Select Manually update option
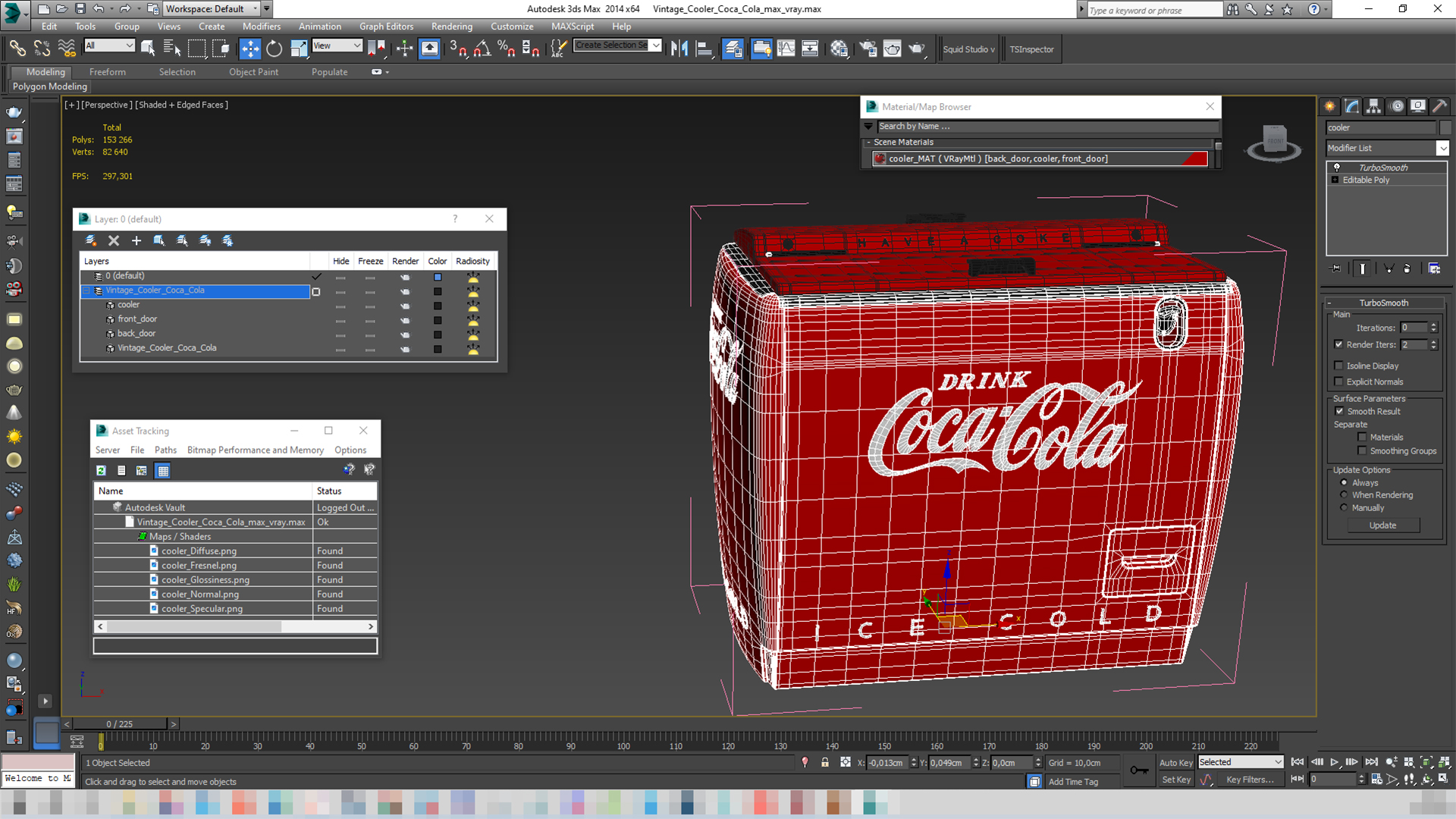Image resolution: width=1456 pixels, height=819 pixels. click(x=1344, y=507)
